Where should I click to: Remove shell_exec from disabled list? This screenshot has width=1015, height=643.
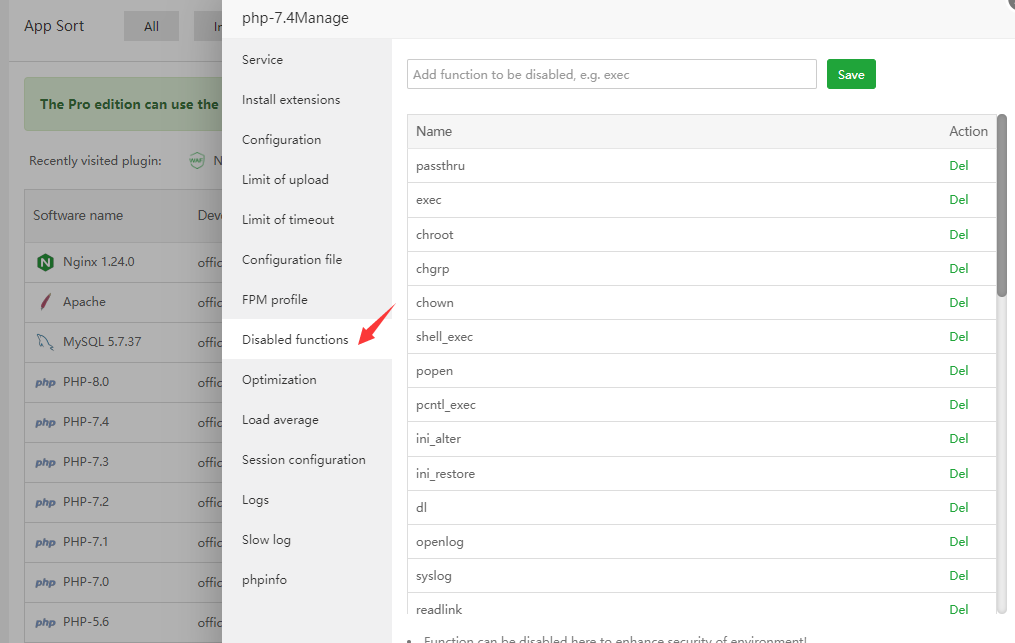959,337
